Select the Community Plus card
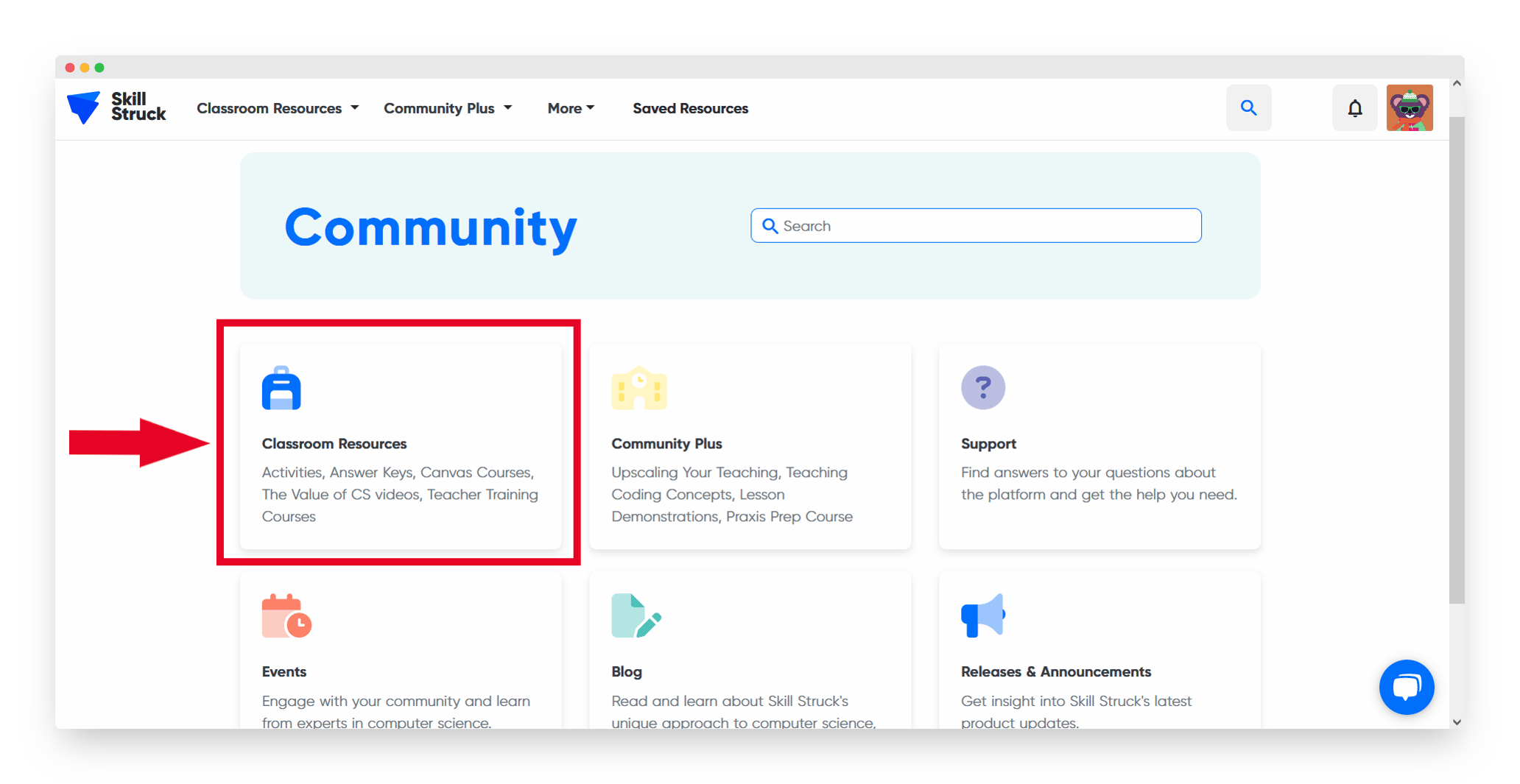1520x784 pixels. 750,446
